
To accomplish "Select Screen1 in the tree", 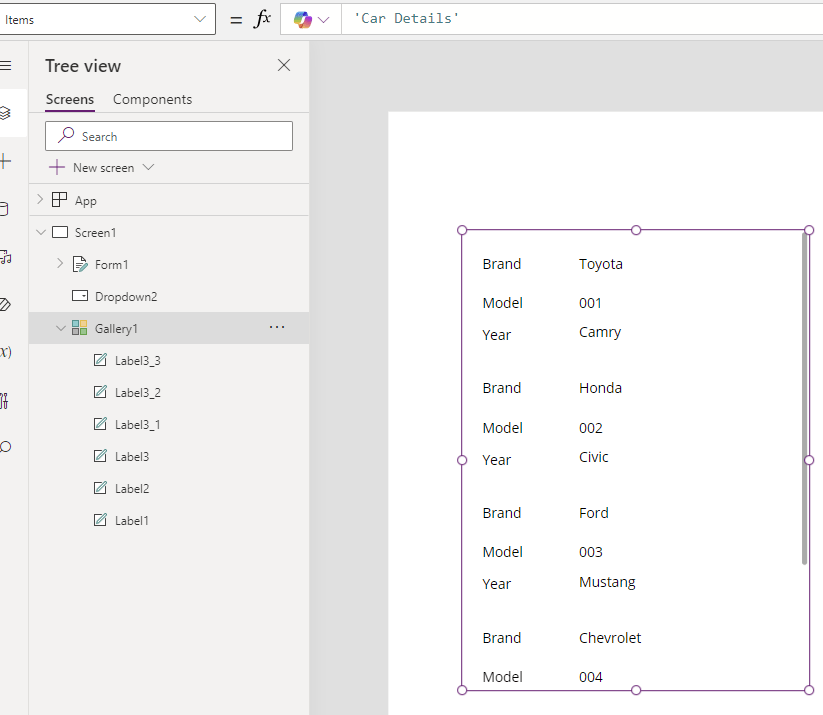I will tap(169, 232).
